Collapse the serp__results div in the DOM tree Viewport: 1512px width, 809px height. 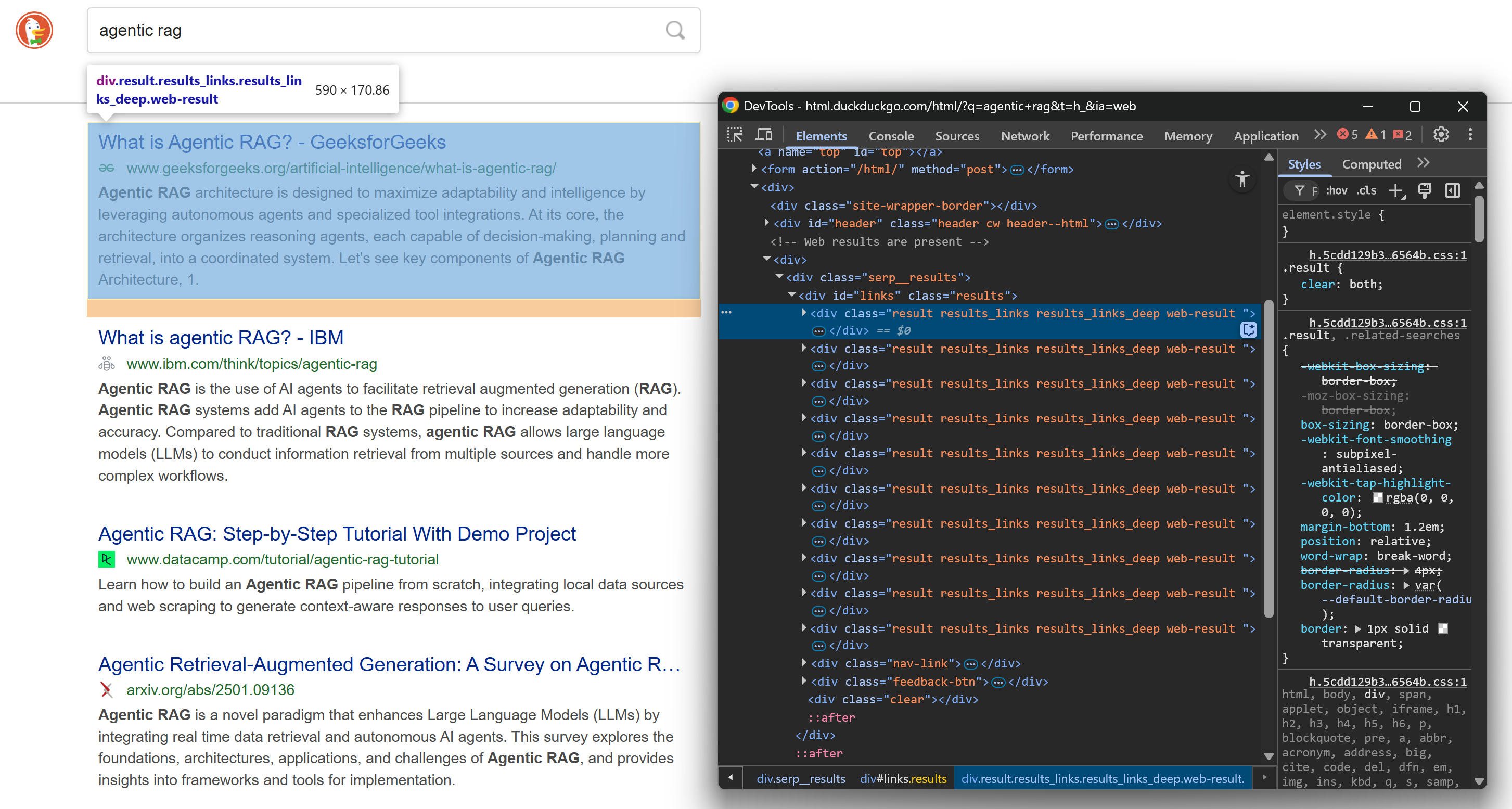pyautogui.click(x=780, y=277)
